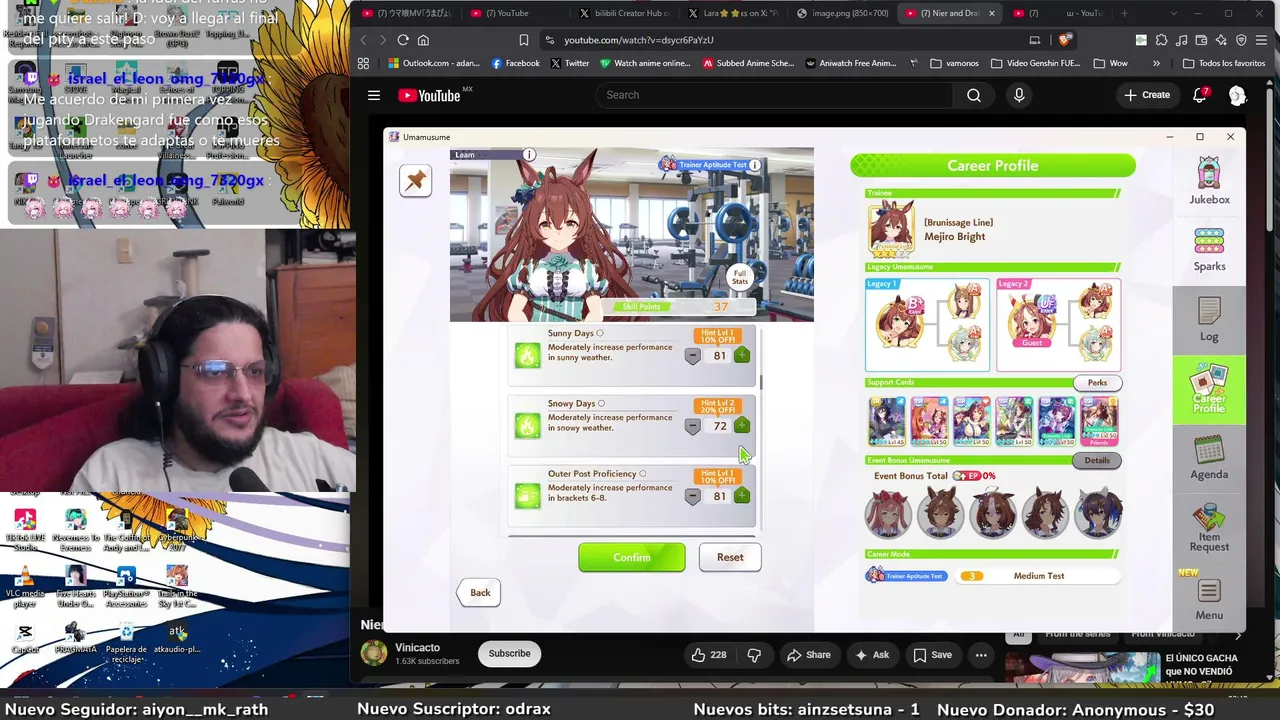Viewport: 1280px width, 720px height.
Task: Select Legacy 1 main Umamusume portrait
Action: 899,322
